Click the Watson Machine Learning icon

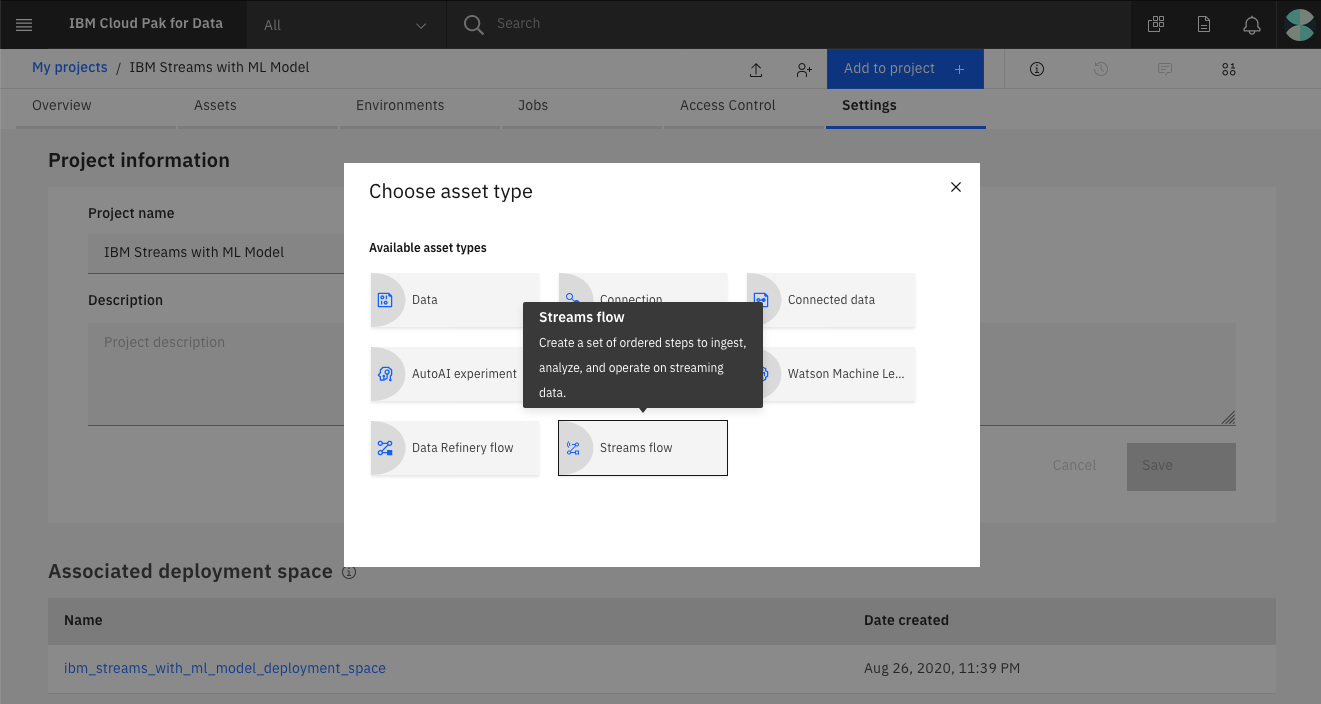pos(764,374)
